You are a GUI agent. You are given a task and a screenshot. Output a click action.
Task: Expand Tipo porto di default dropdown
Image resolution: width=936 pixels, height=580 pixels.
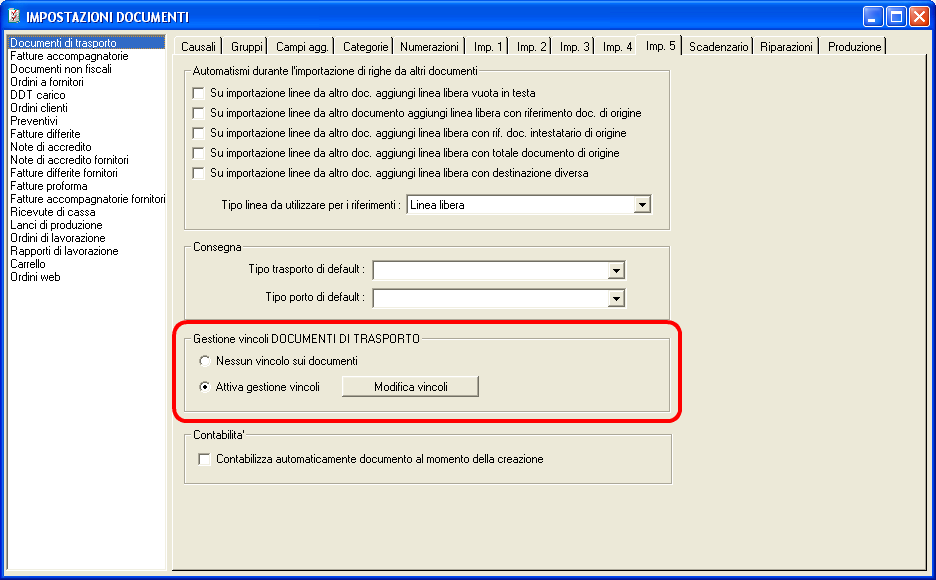pos(616,298)
